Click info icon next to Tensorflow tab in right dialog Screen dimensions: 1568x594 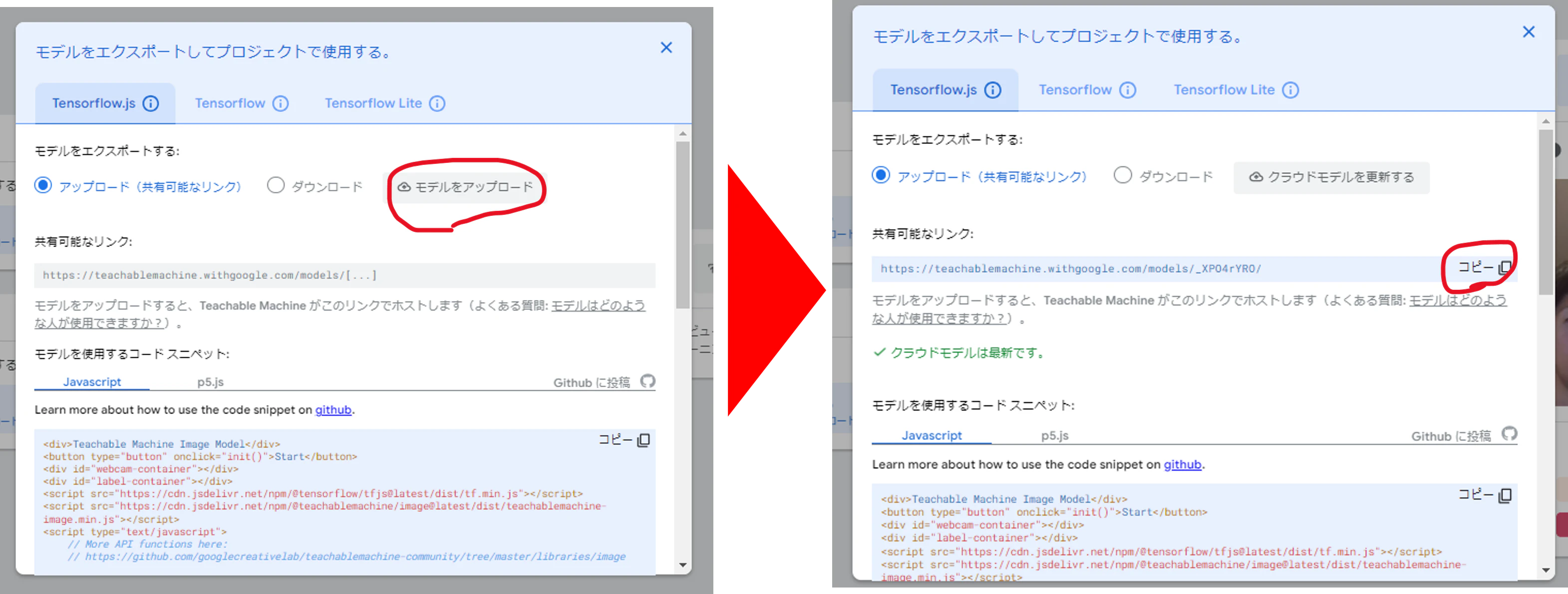tap(1127, 90)
